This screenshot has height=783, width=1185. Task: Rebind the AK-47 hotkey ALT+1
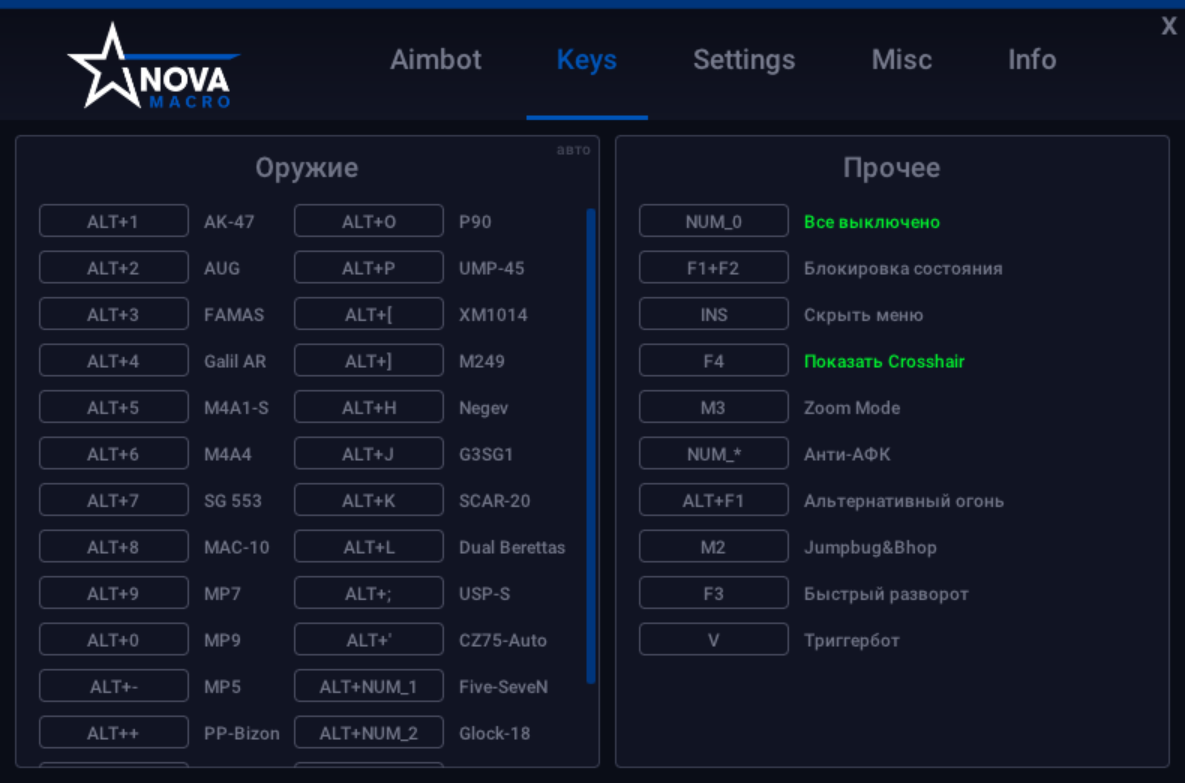[x=113, y=220]
